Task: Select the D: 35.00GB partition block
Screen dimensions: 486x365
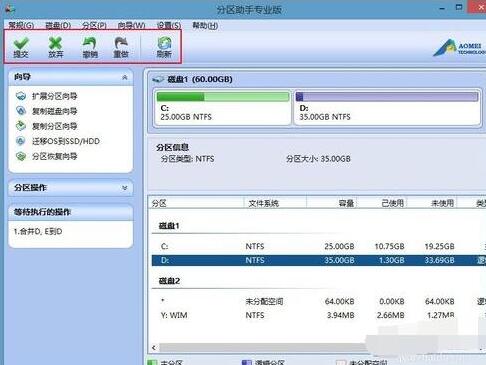Action: pyautogui.click(x=387, y=107)
